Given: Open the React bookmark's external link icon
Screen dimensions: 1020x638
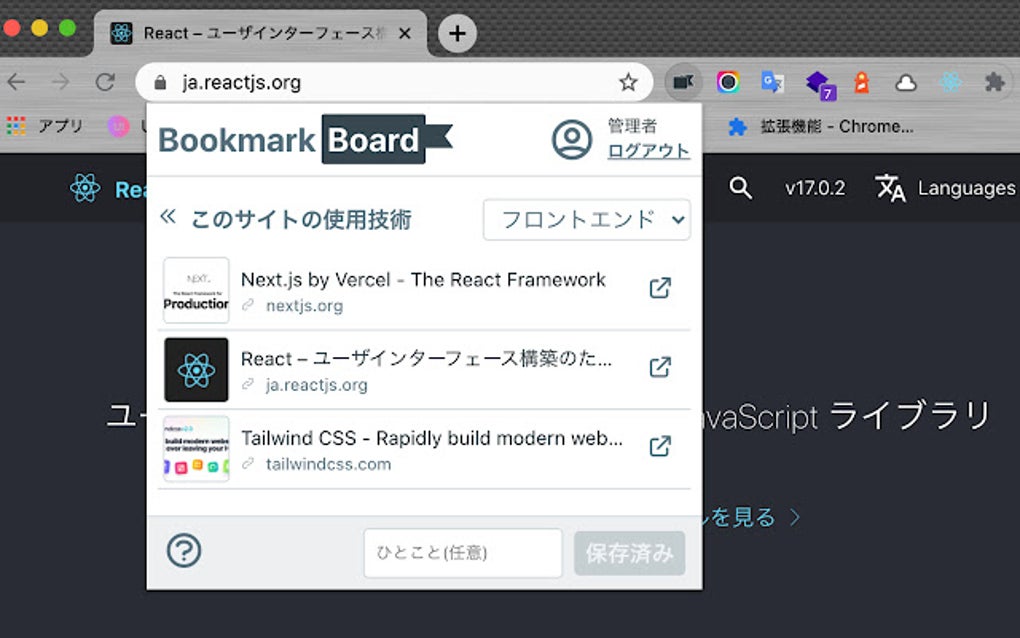Looking at the screenshot, I should 658,367.
